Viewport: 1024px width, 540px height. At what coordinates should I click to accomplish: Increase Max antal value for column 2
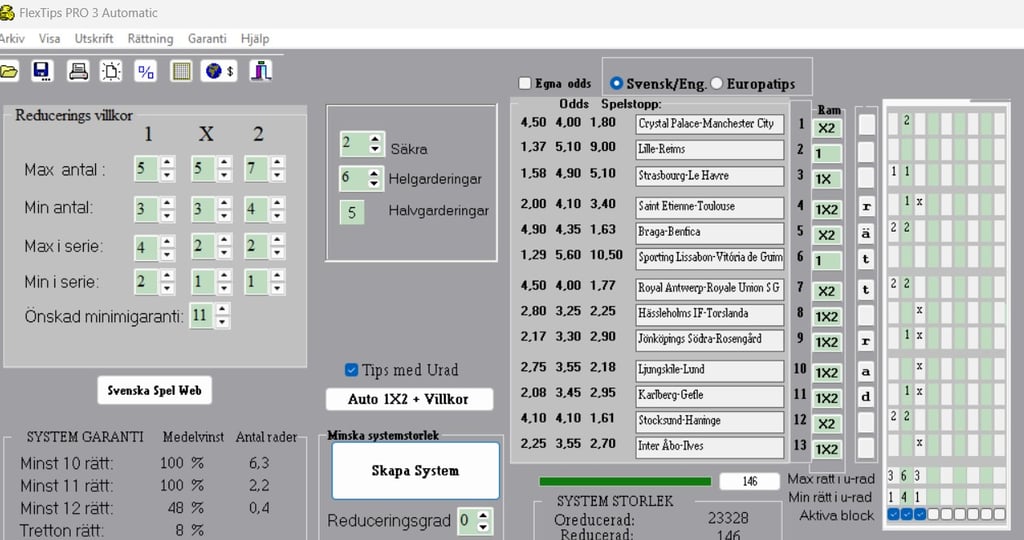(278, 163)
